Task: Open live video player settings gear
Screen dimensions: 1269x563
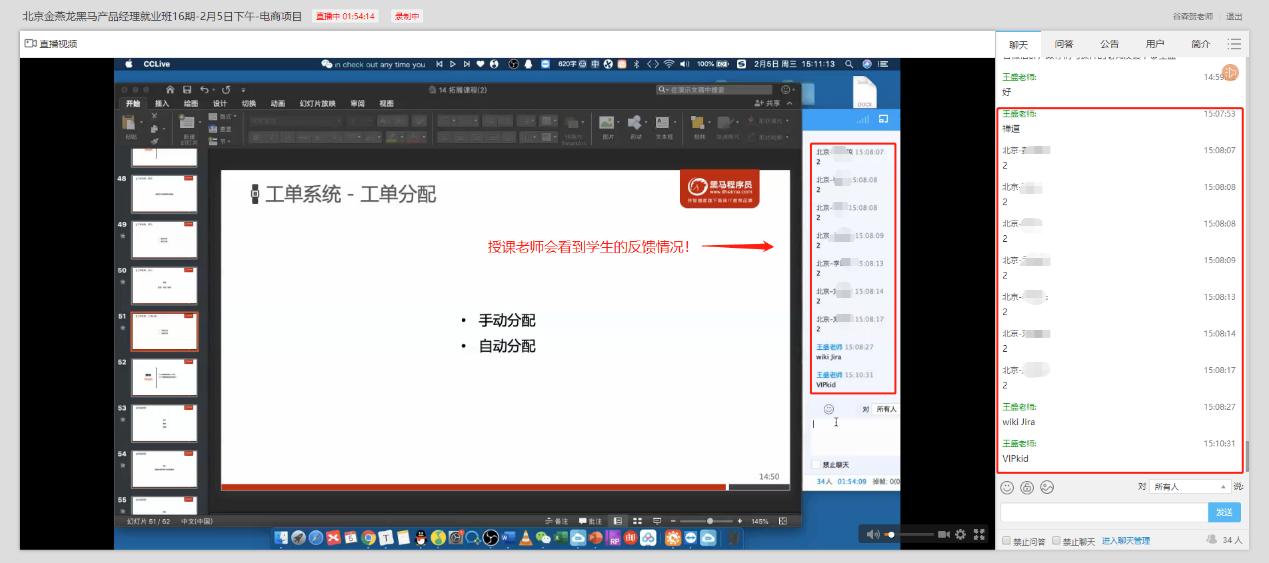Action: [960, 535]
